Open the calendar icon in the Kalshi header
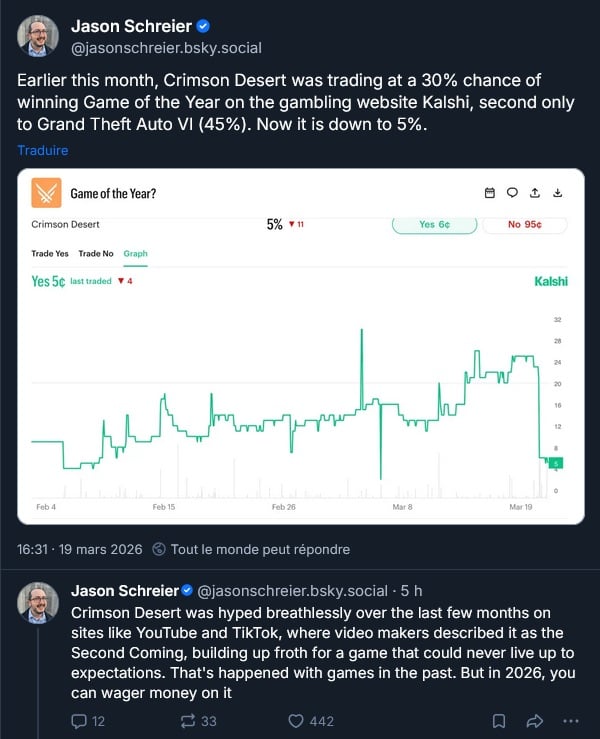600x739 pixels. 489,193
